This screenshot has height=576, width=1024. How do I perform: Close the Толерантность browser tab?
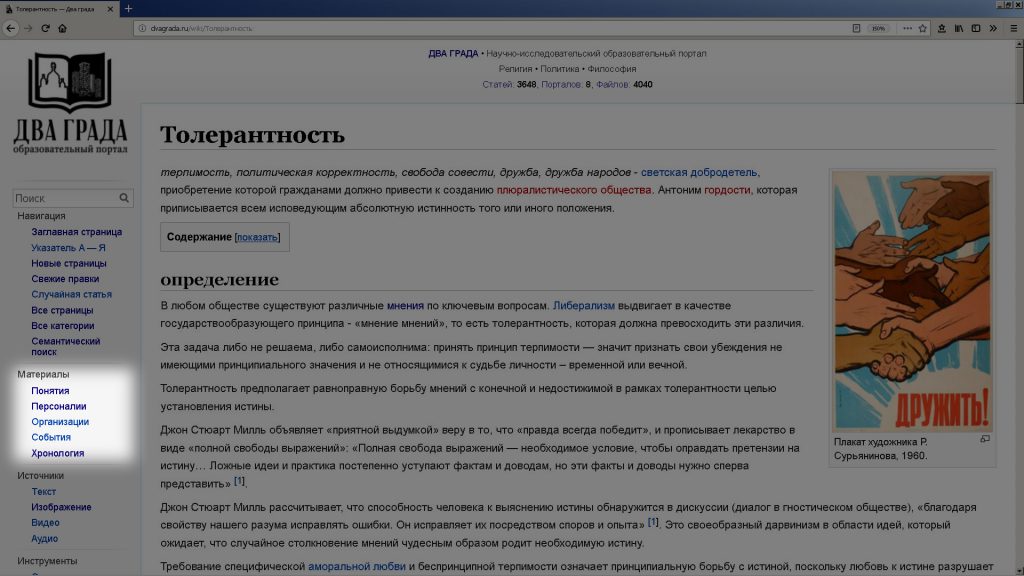[x=110, y=9]
